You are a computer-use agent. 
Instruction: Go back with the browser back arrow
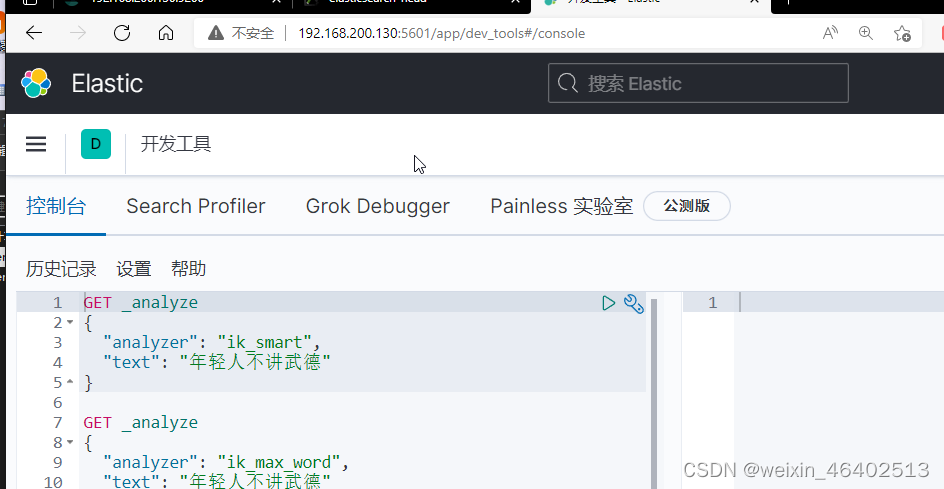34,33
